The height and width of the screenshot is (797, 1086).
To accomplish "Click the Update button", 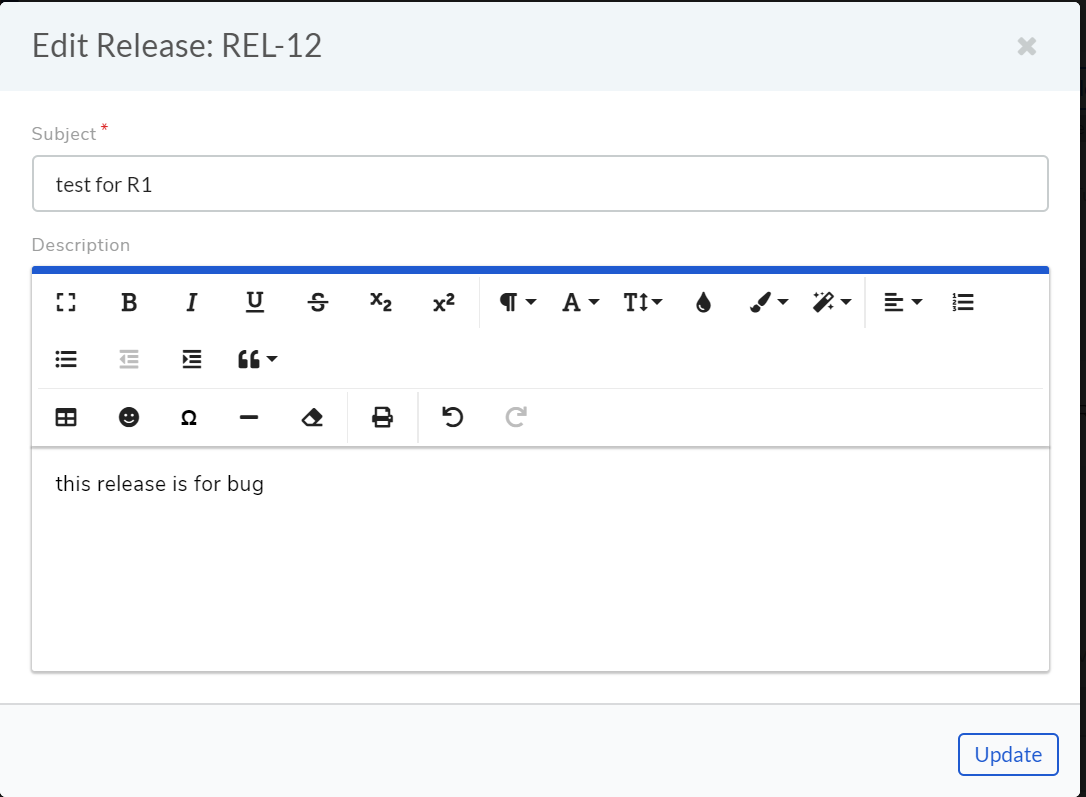I will tap(1008, 754).
